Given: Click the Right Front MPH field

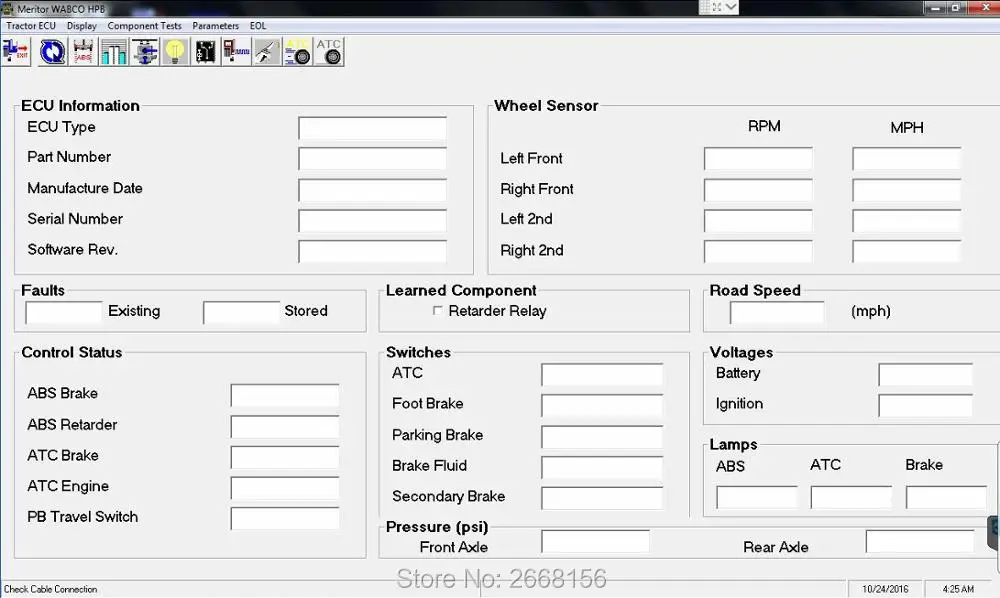Looking at the screenshot, I should (906, 189).
